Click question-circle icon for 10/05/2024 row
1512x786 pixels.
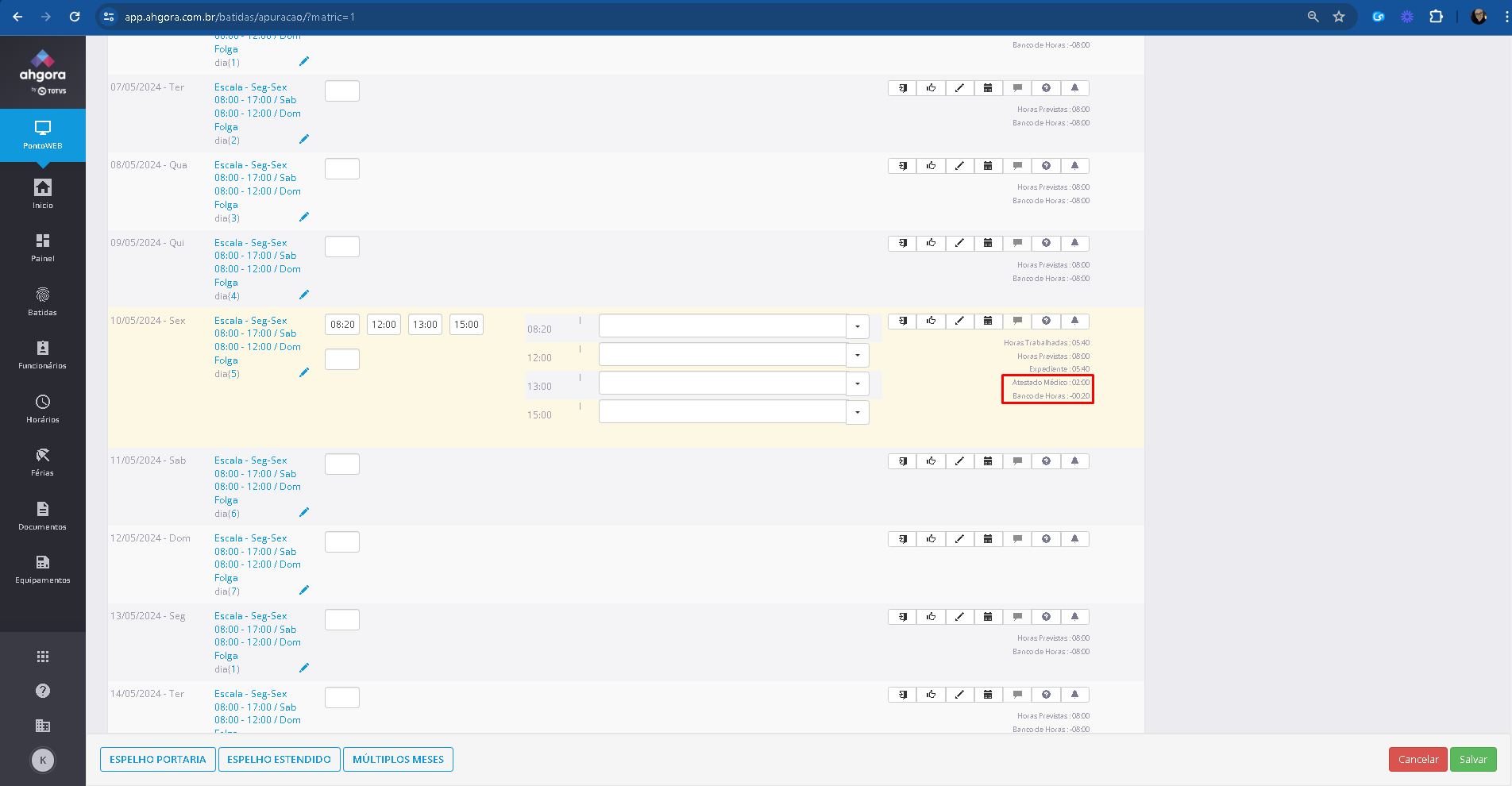(x=1046, y=322)
